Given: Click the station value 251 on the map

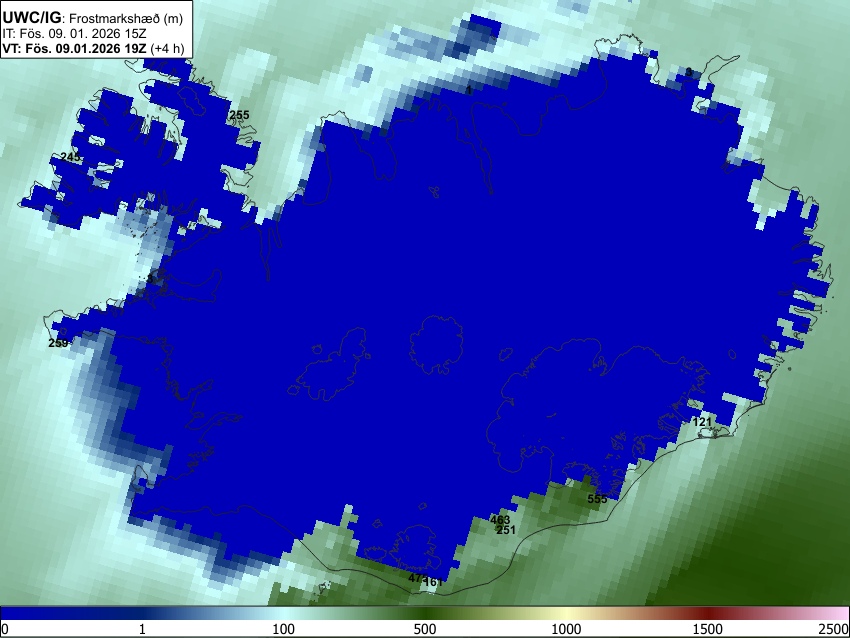Looking at the screenshot, I should 506,530.
